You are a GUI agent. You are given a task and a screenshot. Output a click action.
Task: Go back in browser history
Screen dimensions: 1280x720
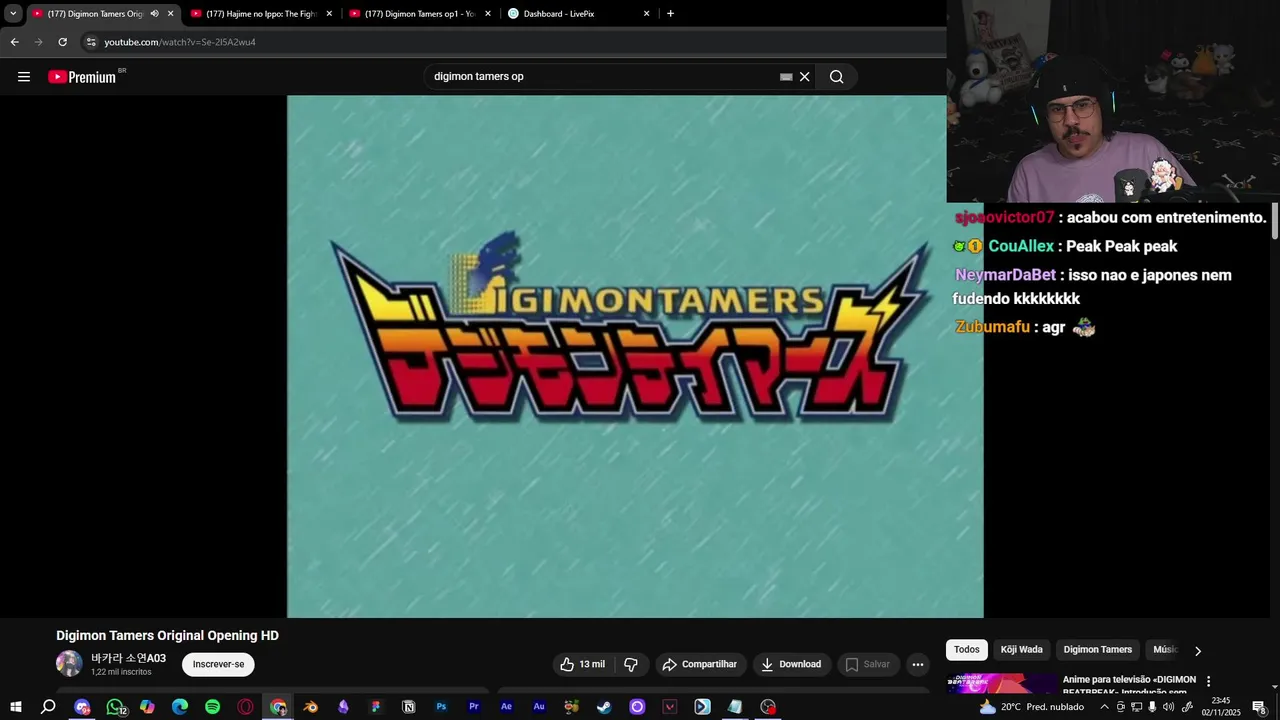(x=14, y=42)
